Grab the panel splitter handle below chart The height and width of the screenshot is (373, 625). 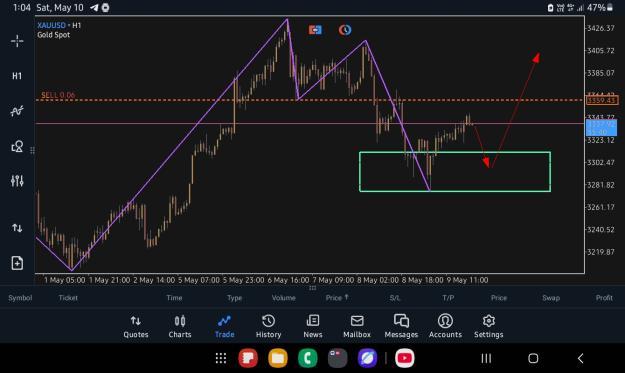click(312, 288)
